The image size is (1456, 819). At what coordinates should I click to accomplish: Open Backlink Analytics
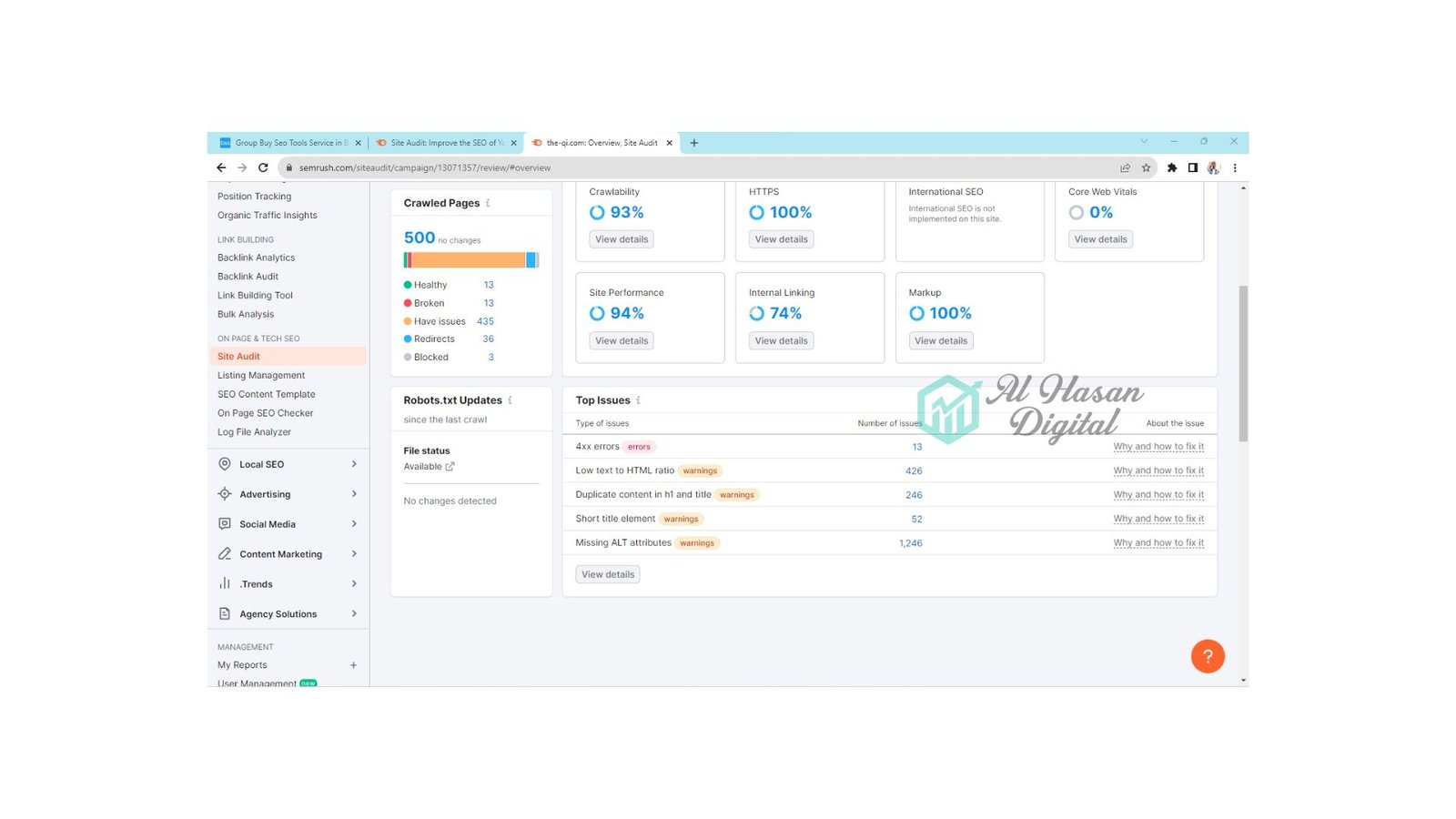(x=257, y=258)
